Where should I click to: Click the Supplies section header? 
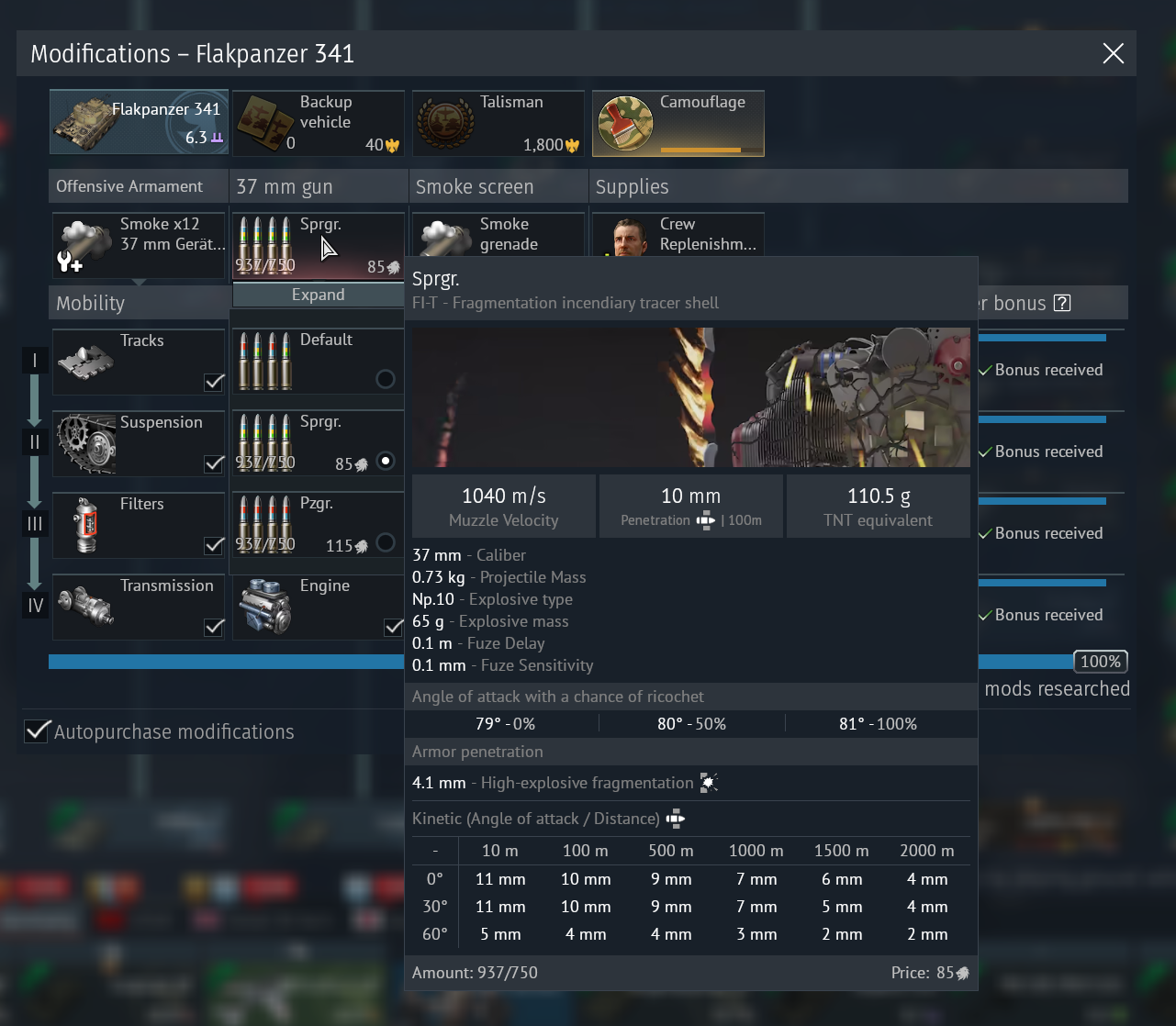click(858, 186)
